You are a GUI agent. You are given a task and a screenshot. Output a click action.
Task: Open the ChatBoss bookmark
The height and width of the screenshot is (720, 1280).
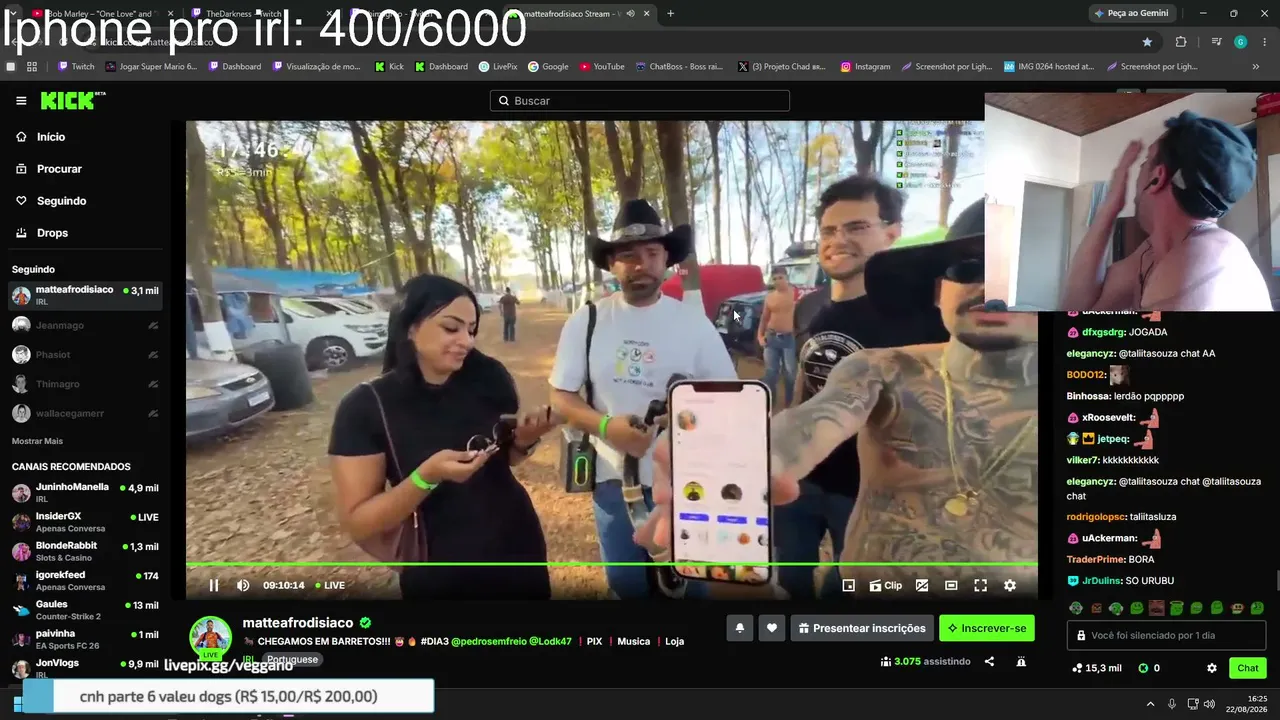tap(678, 67)
